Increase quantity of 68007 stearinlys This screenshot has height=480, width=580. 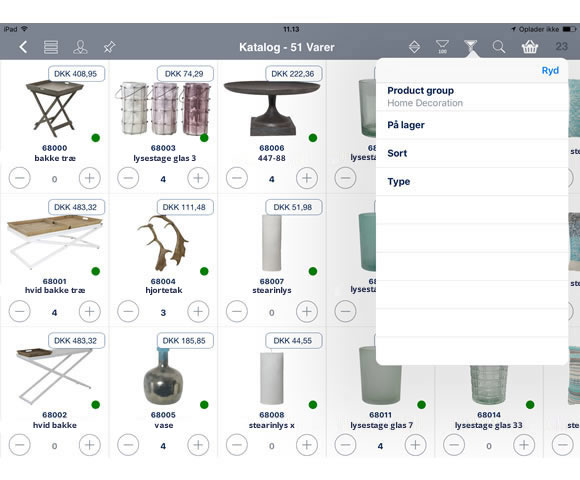click(307, 312)
